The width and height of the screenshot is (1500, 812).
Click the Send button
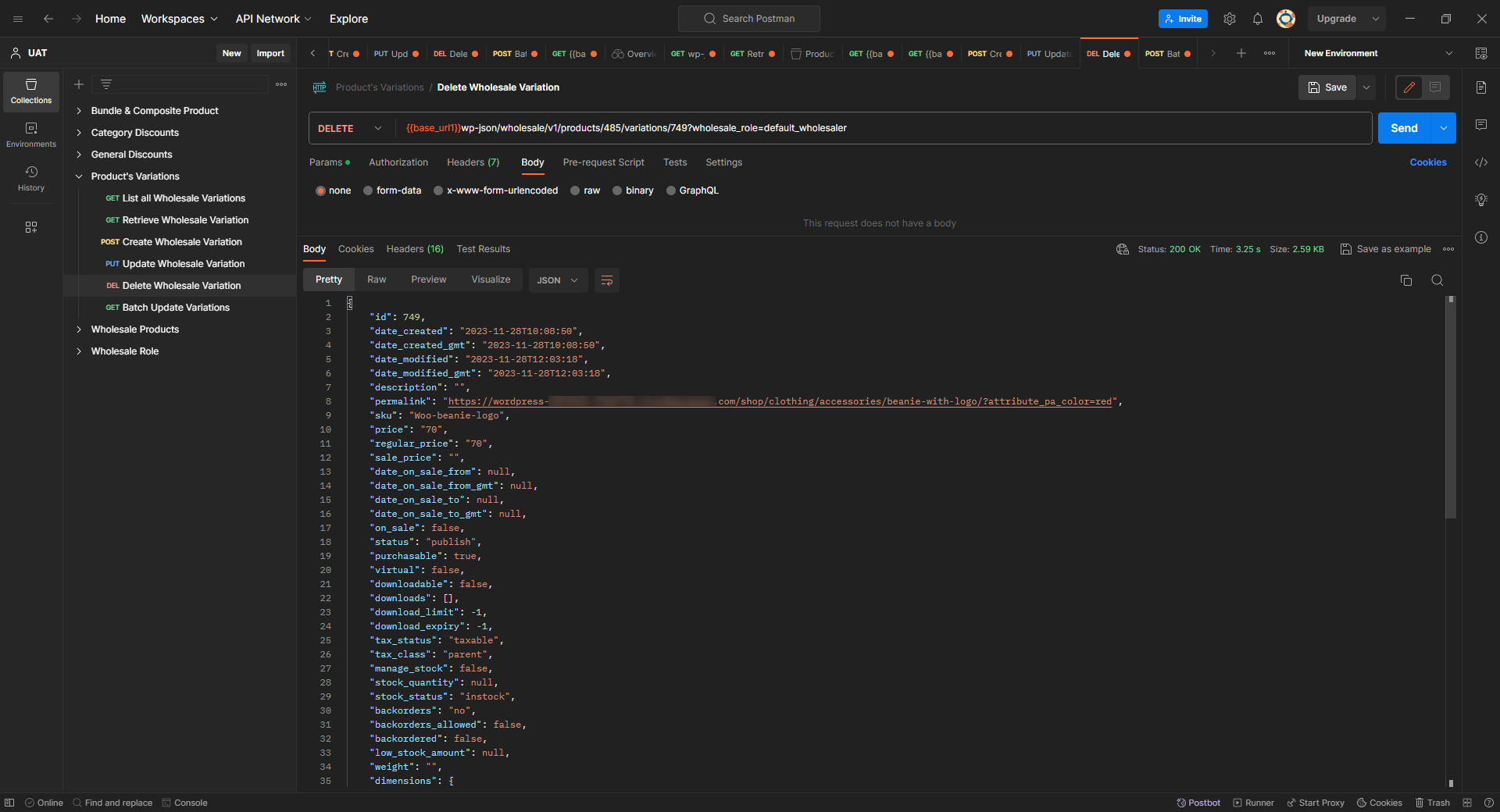point(1404,128)
